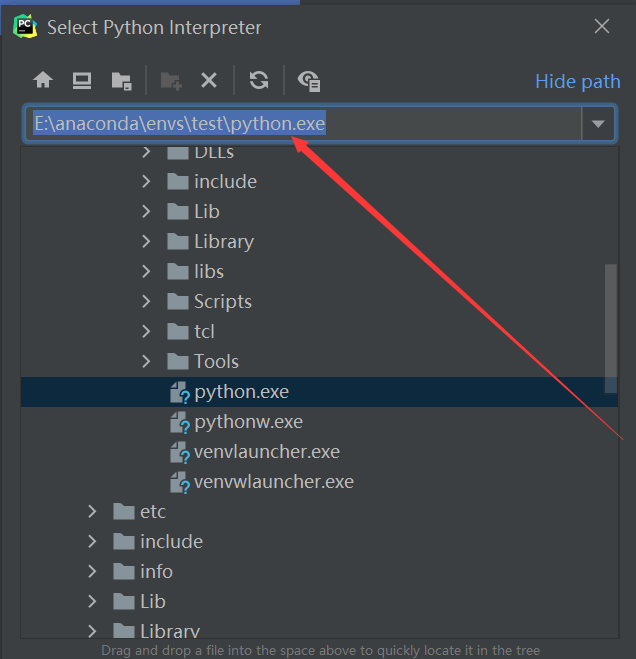Screen dimensions: 636x659
Task: Click the Tools folder icon
Action: [x=177, y=361]
